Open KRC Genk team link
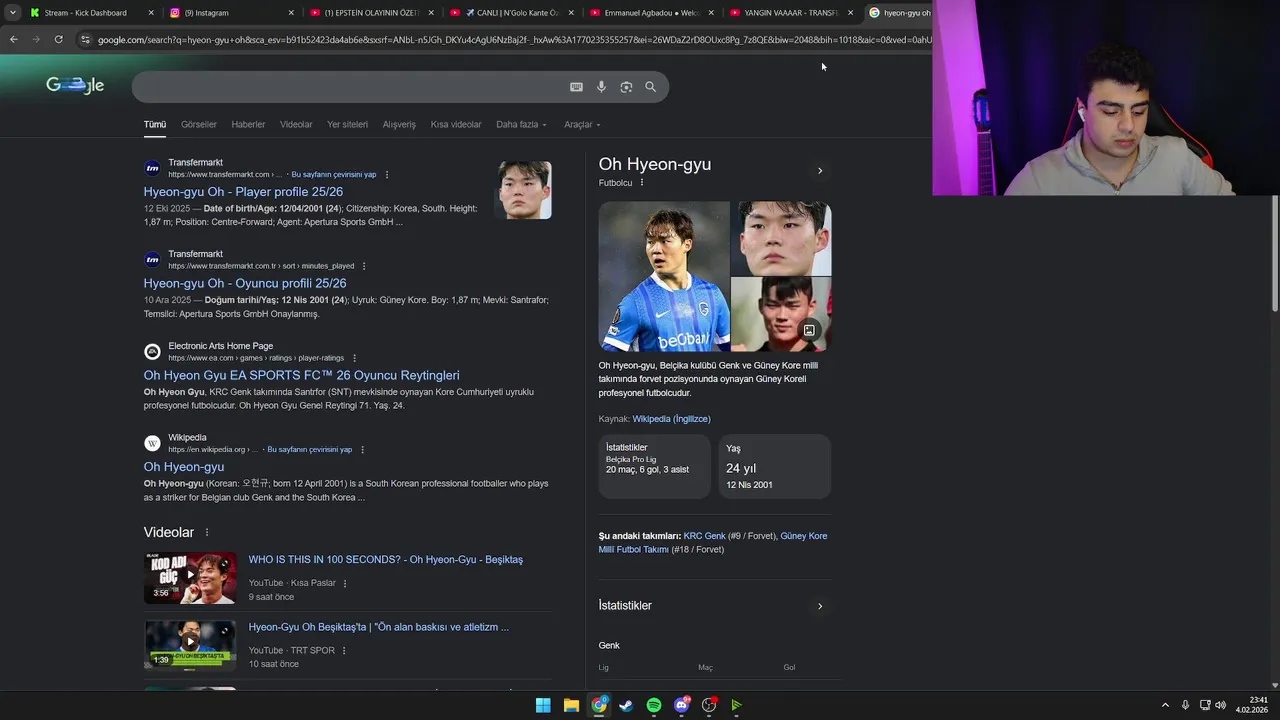 click(705, 536)
